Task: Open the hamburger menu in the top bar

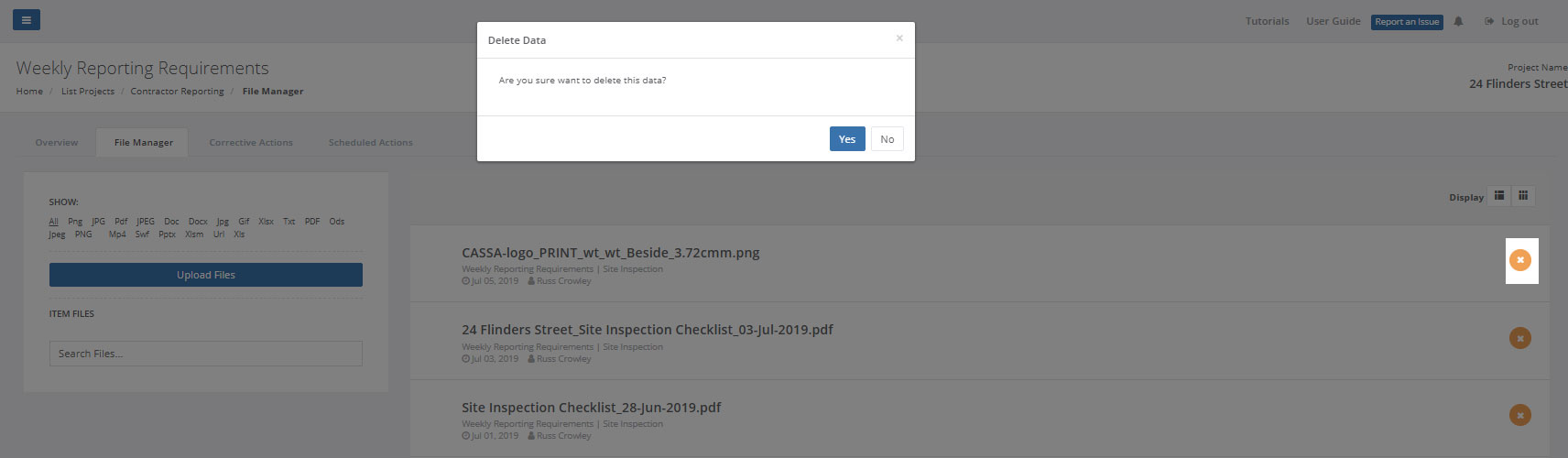Action: [26, 19]
